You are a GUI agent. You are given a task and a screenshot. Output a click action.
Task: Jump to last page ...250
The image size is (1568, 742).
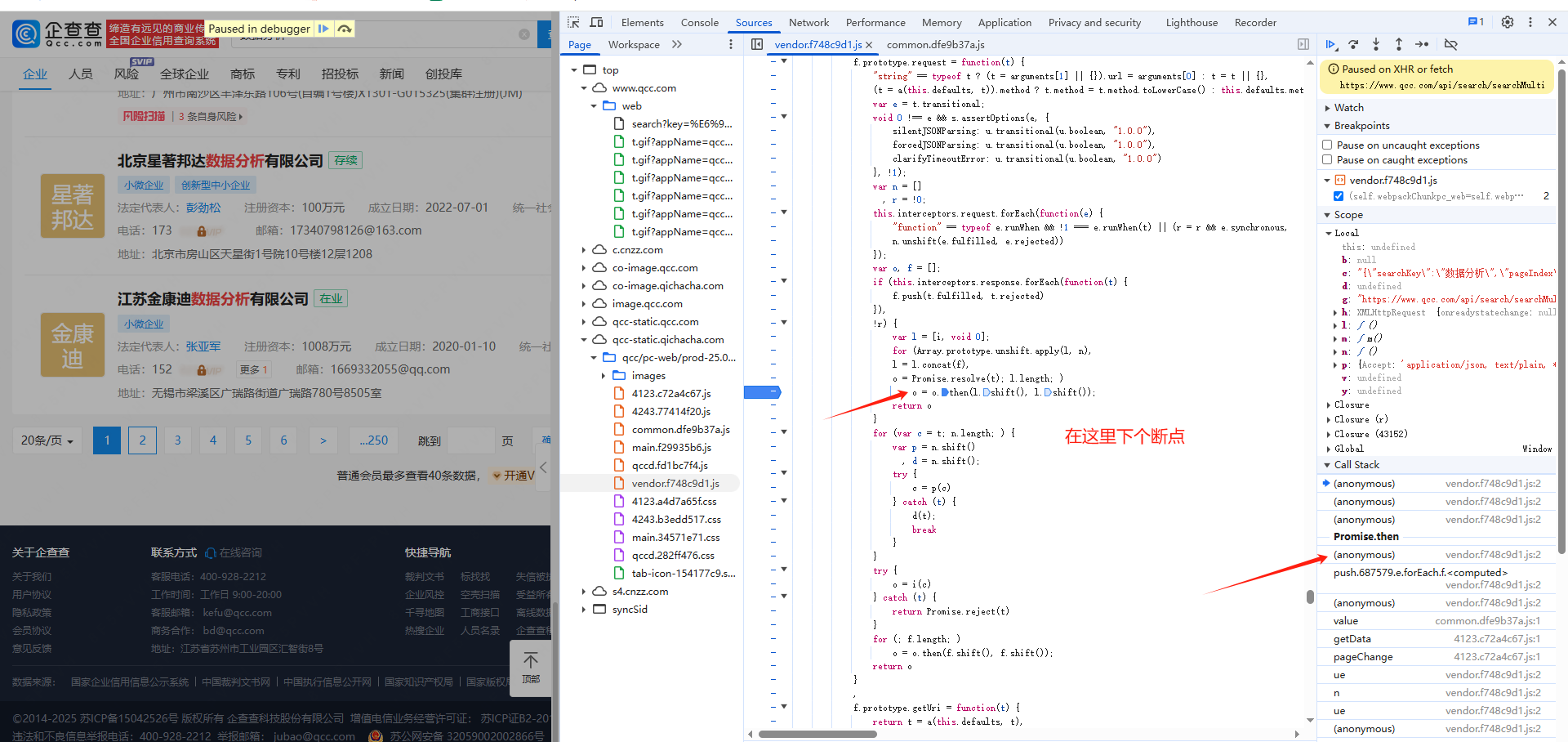(x=374, y=440)
